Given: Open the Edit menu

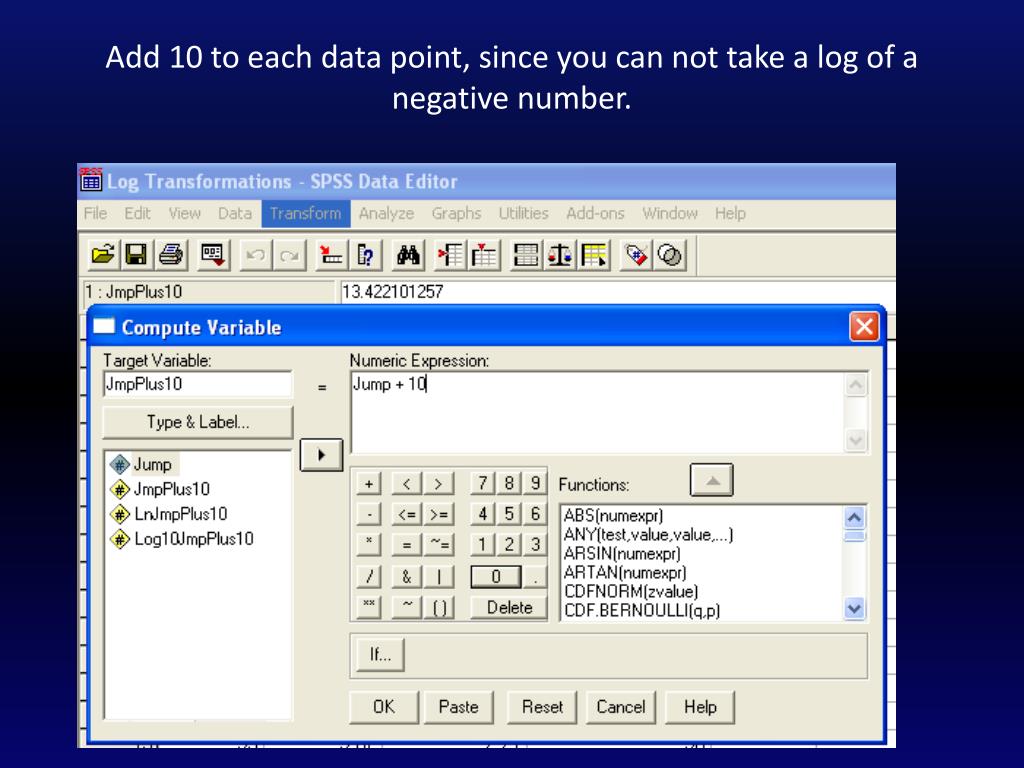Looking at the screenshot, I should tap(137, 214).
